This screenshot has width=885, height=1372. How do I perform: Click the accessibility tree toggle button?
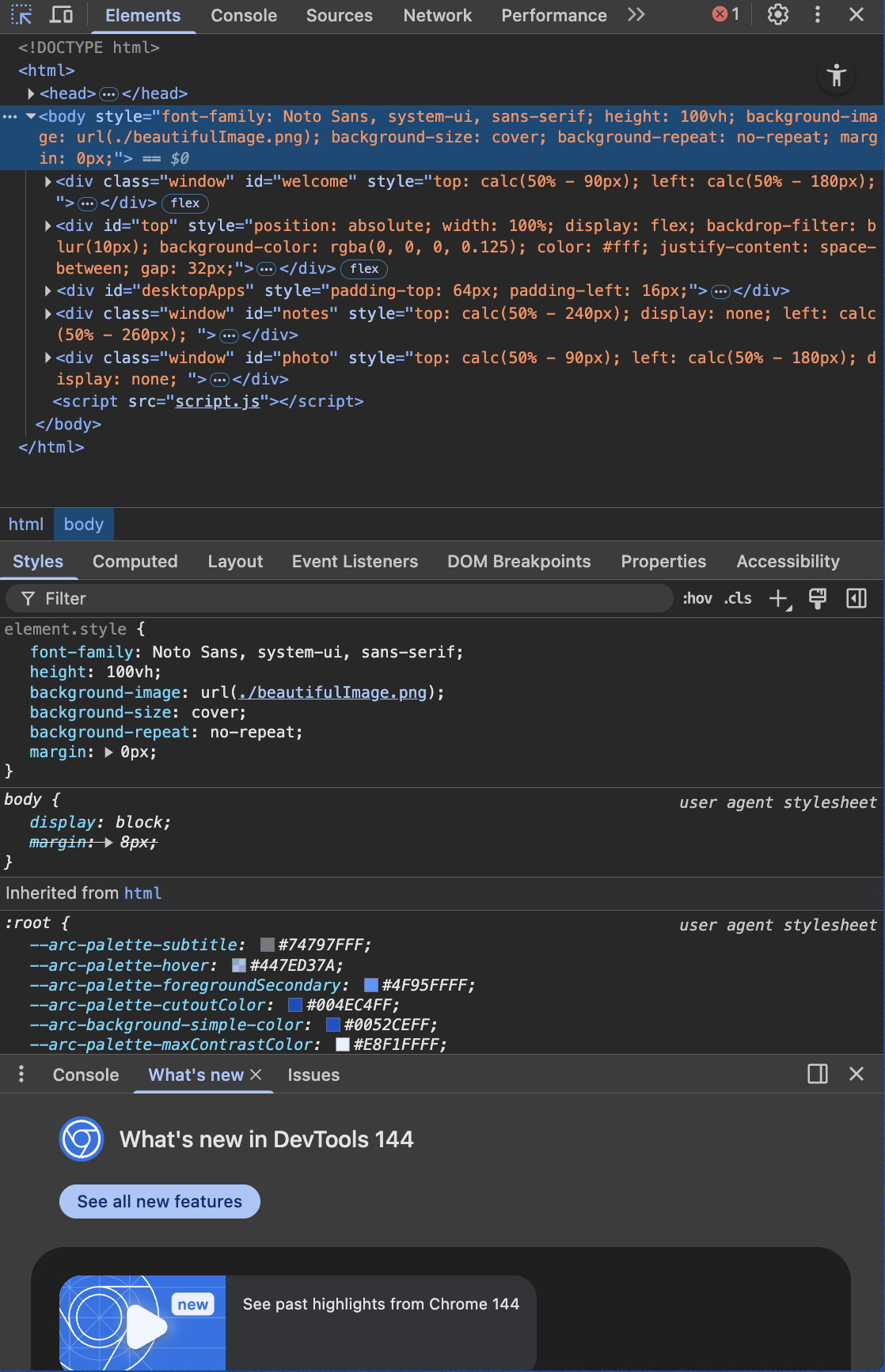point(836,76)
